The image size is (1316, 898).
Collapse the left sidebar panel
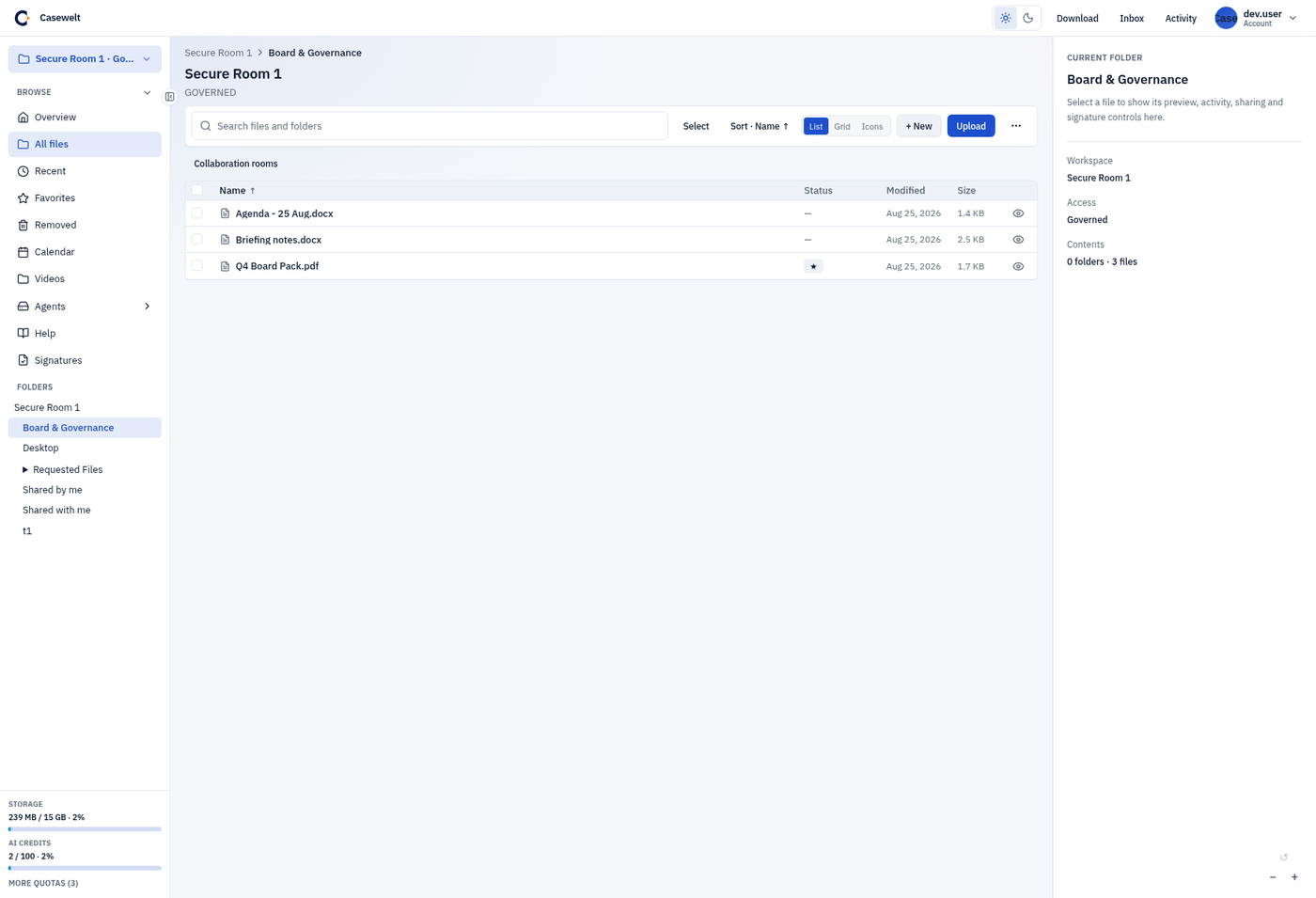[x=170, y=96]
